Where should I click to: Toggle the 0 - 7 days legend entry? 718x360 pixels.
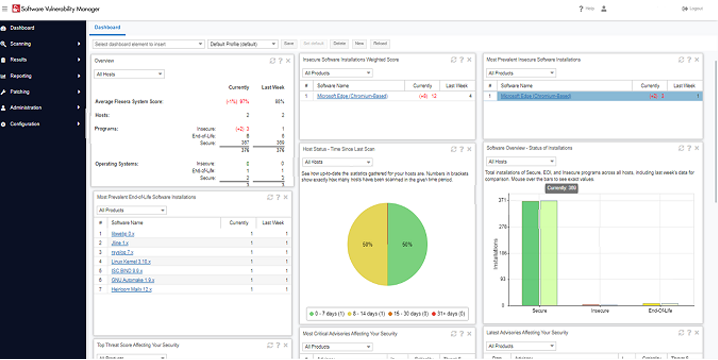tap(327, 314)
